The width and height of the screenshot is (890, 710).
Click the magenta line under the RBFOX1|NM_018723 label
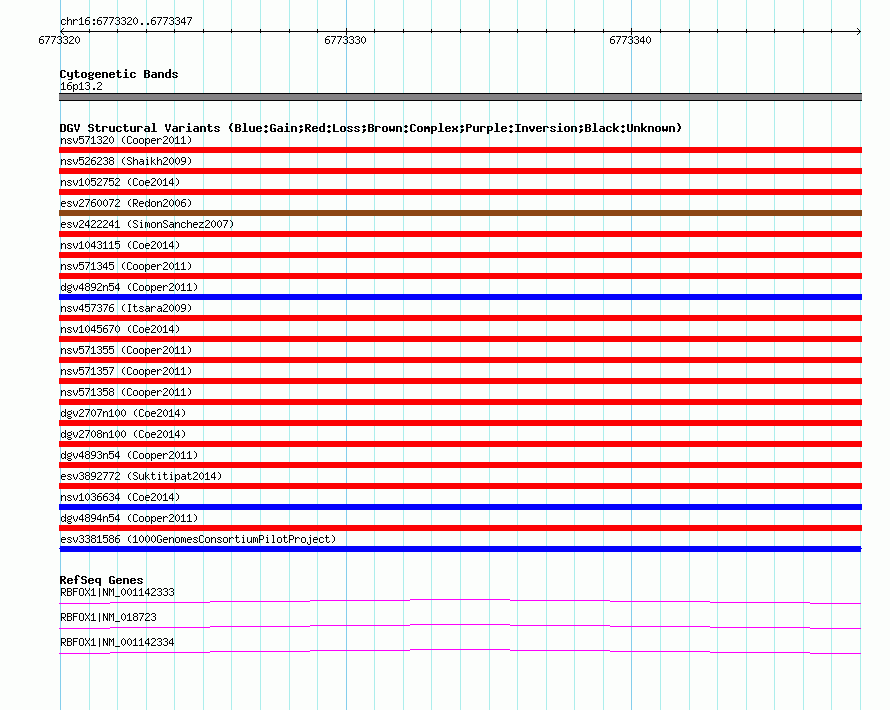click(460, 627)
